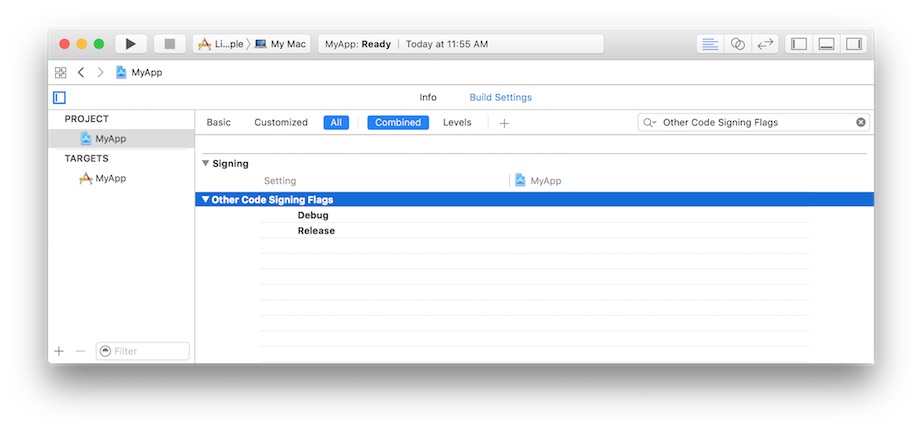922x432 pixels.
Task: Toggle the Inspectors utility panel
Action: (x=853, y=44)
